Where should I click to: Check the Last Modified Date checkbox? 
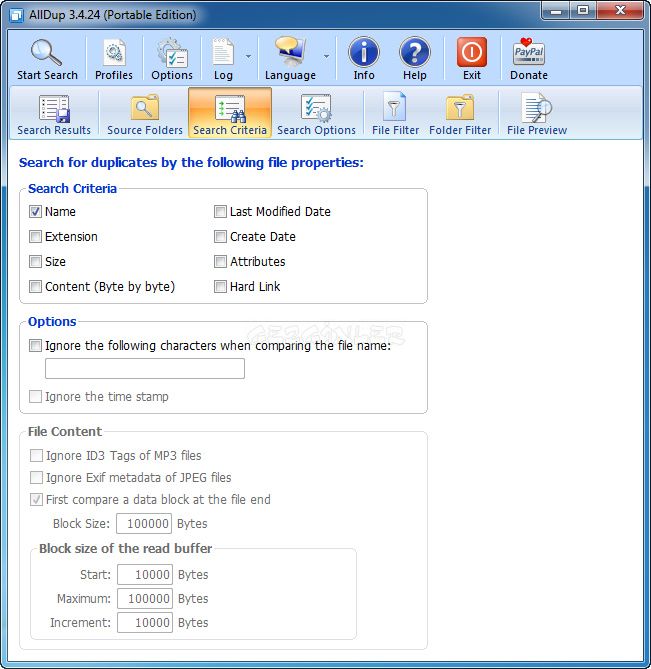coord(221,212)
